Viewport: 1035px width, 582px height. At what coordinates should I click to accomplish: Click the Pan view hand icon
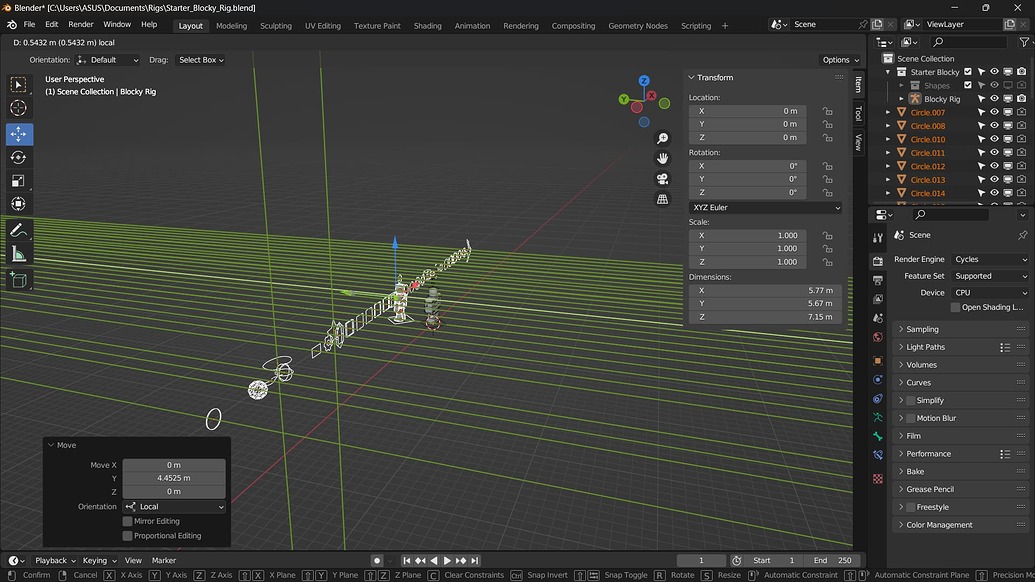(x=662, y=158)
